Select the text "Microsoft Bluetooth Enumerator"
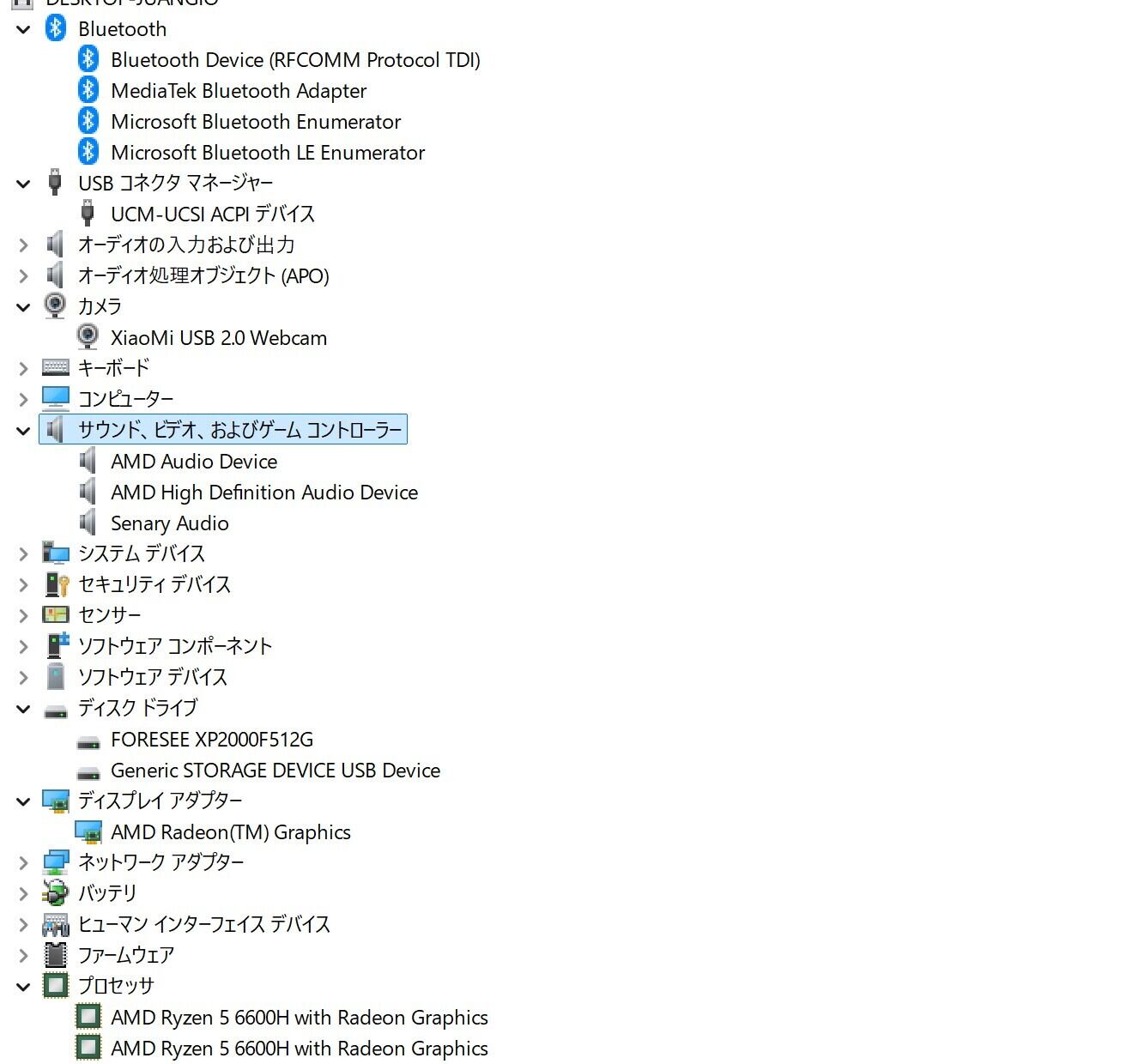The height and width of the screenshot is (1064, 1126). click(256, 122)
